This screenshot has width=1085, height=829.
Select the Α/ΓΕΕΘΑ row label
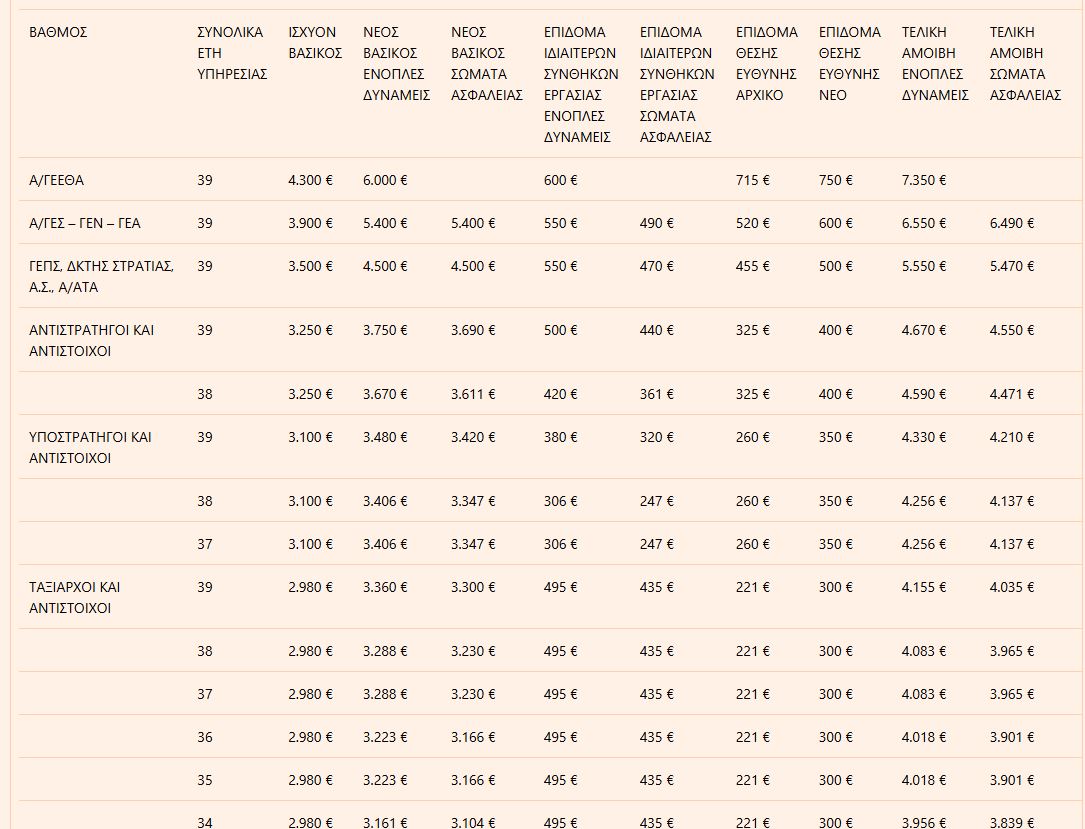(x=57, y=180)
